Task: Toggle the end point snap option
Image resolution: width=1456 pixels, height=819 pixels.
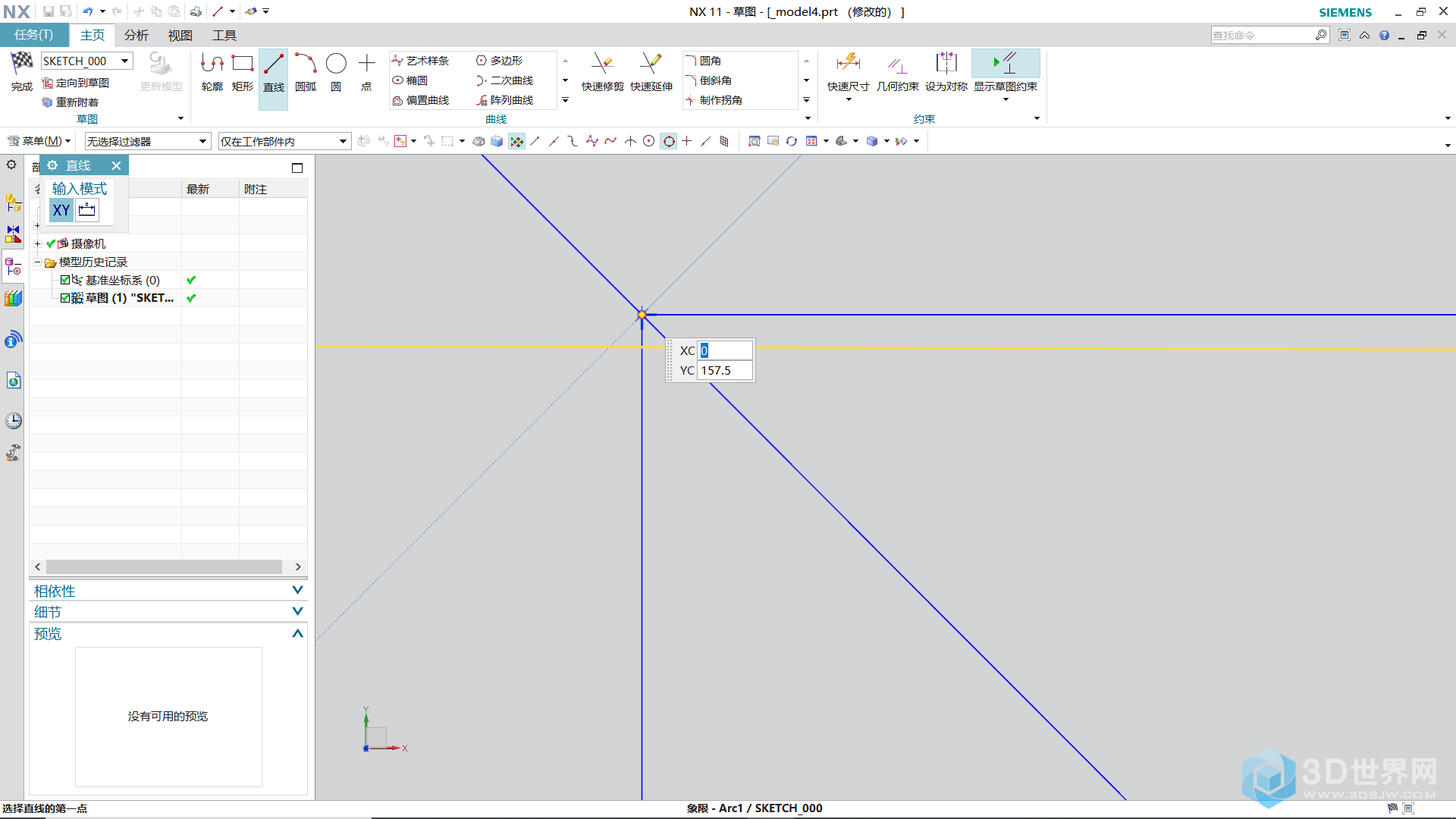Action: coord(535,141)
